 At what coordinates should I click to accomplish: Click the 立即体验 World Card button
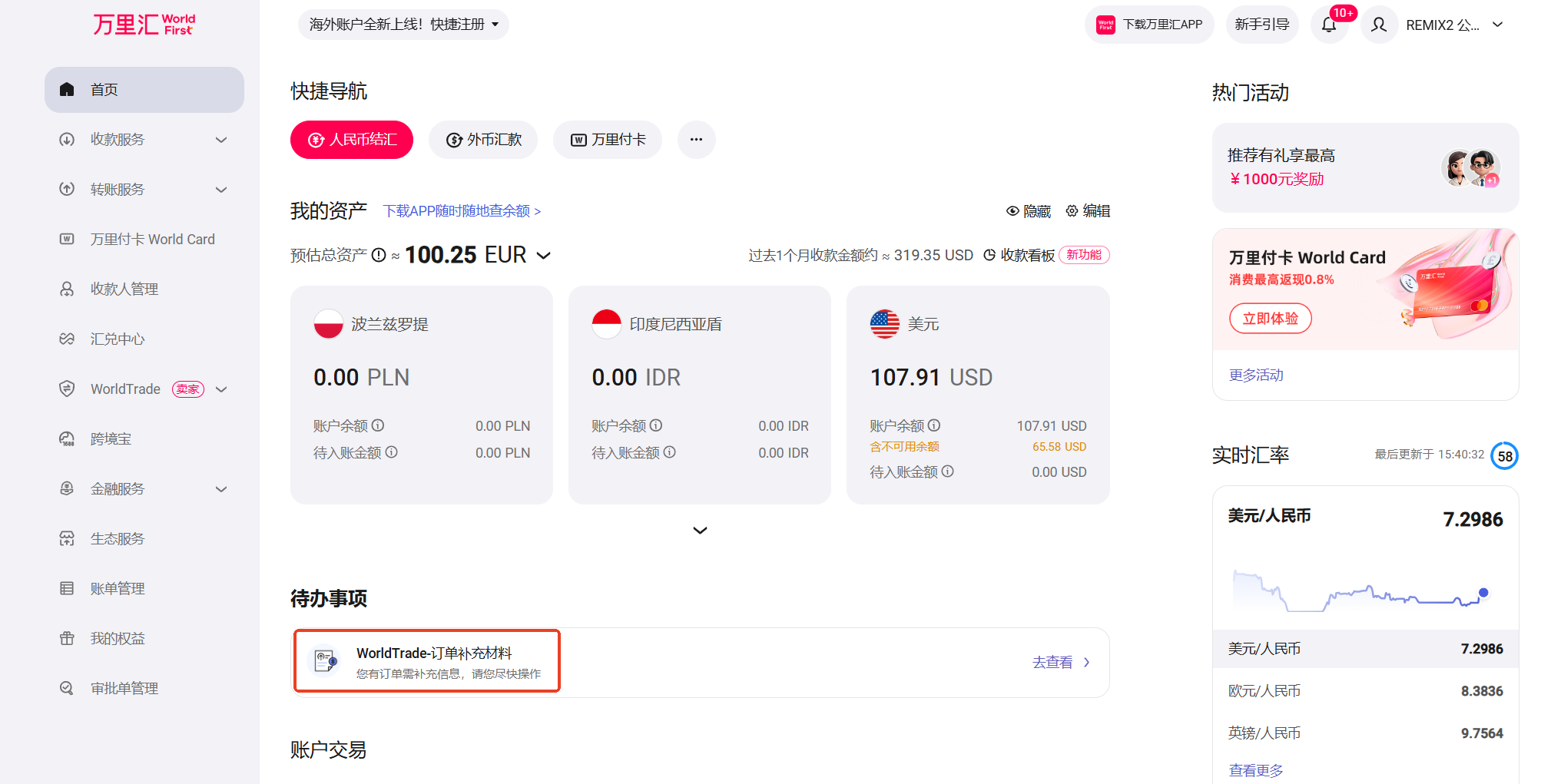[x=1271, y=319]
